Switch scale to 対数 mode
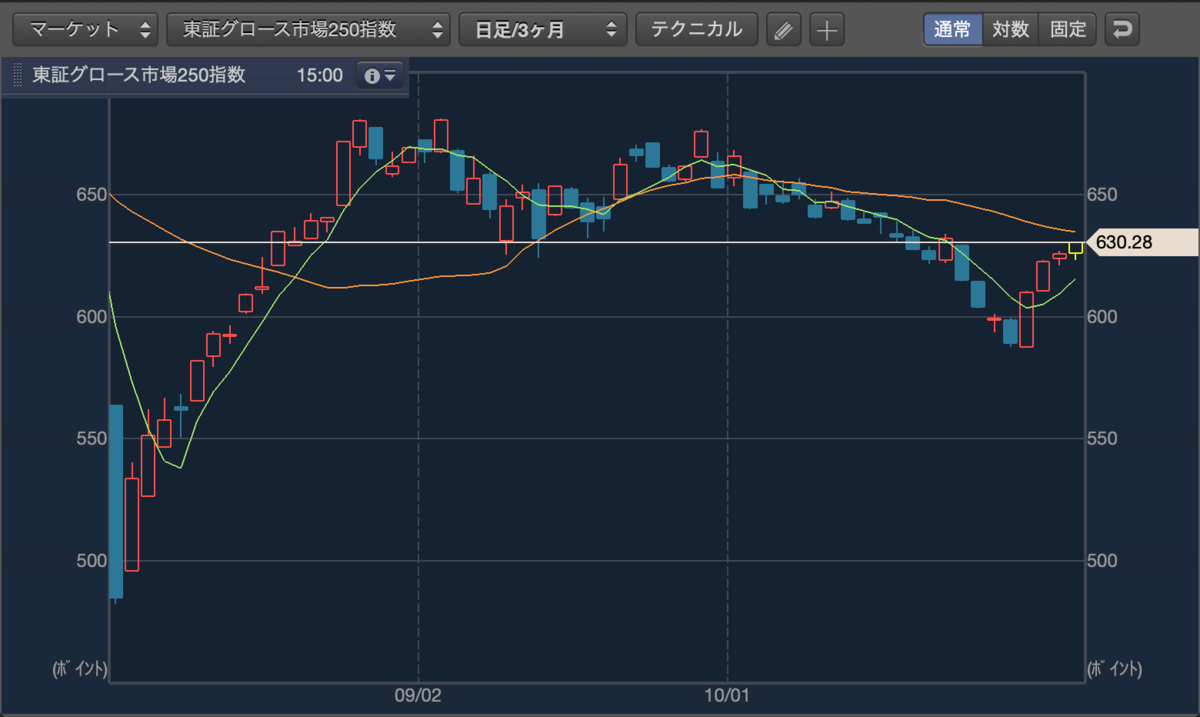 (1010, 29)
